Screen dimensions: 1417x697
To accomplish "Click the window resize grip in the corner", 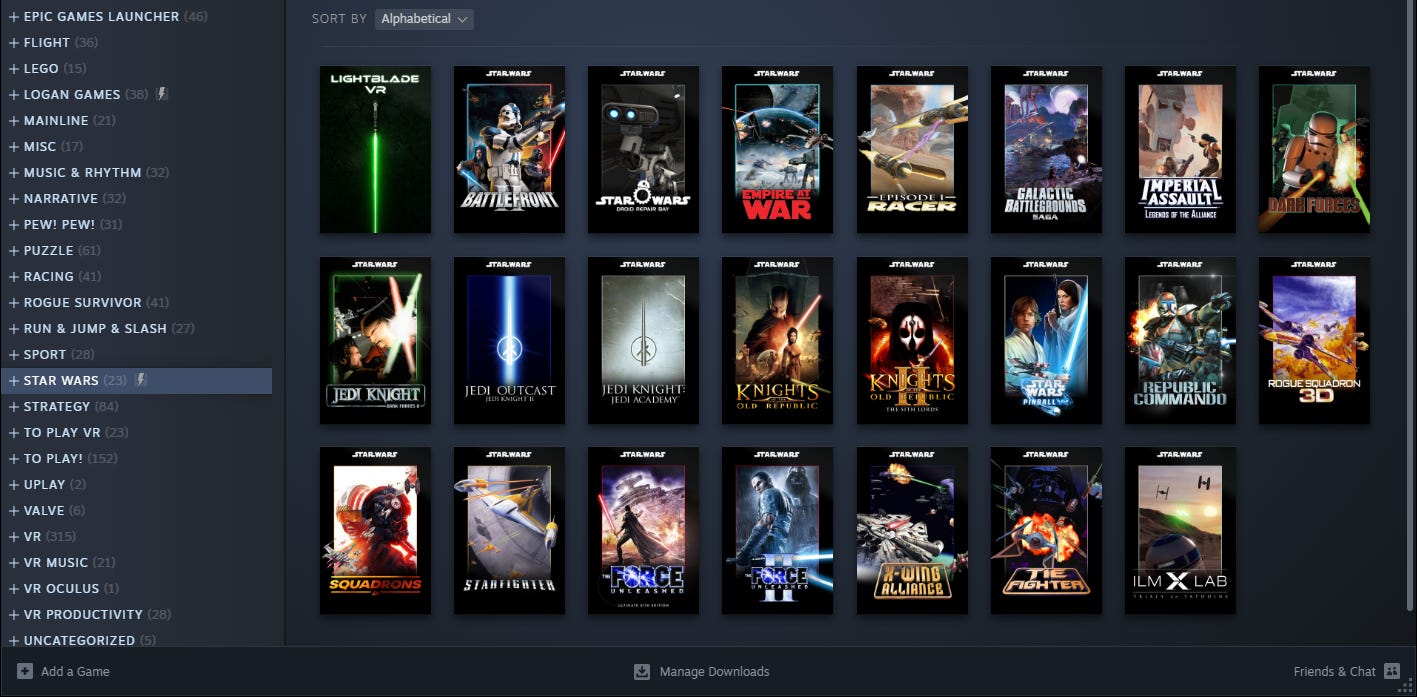I will [x=1407, y=687].
